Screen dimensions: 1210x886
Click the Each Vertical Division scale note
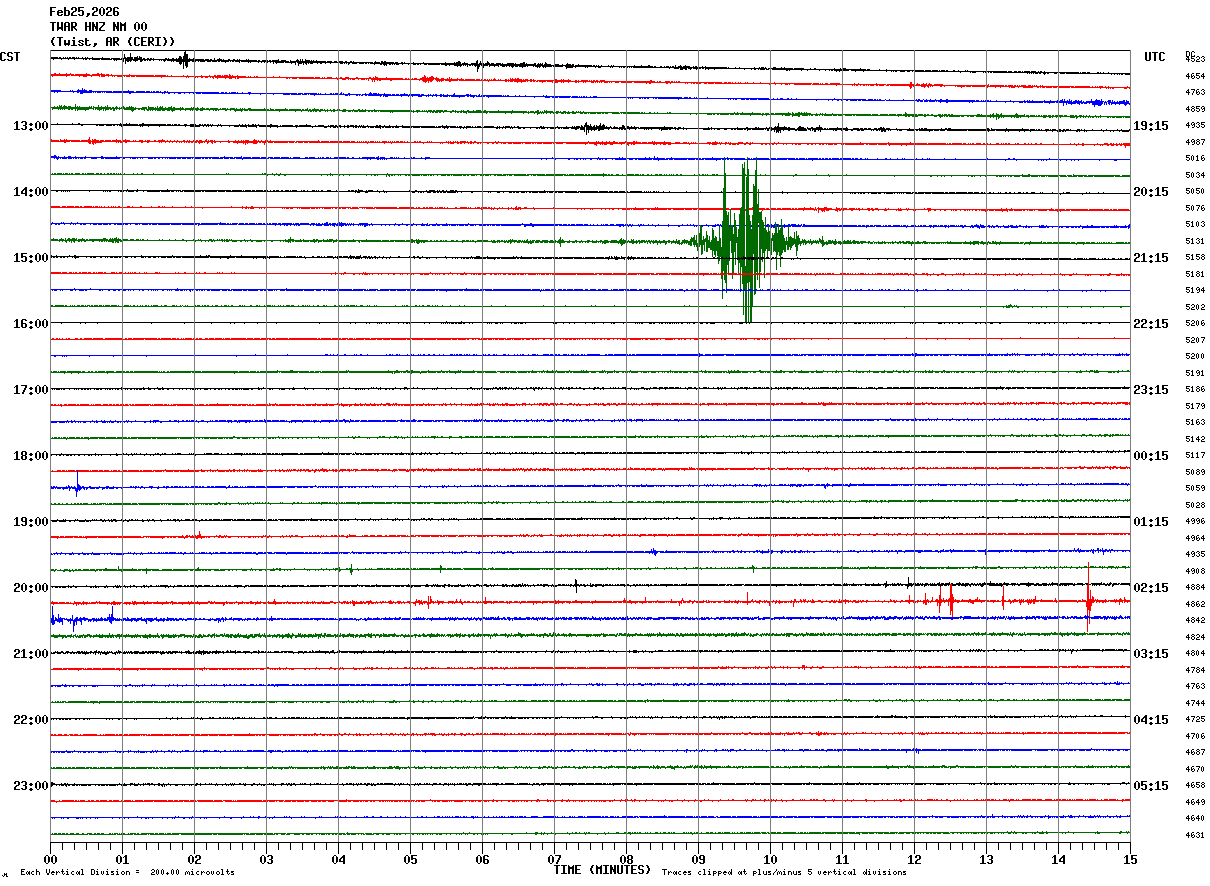127,873
